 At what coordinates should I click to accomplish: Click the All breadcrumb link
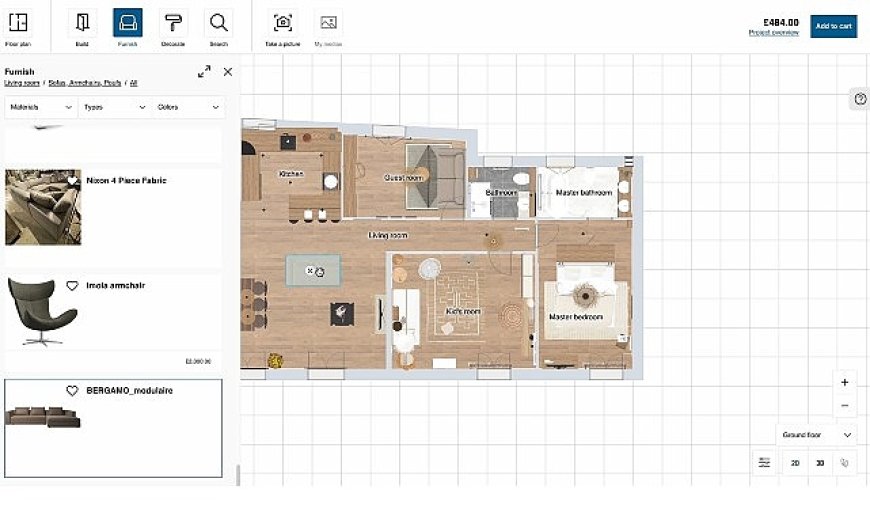tap(133, 83)
